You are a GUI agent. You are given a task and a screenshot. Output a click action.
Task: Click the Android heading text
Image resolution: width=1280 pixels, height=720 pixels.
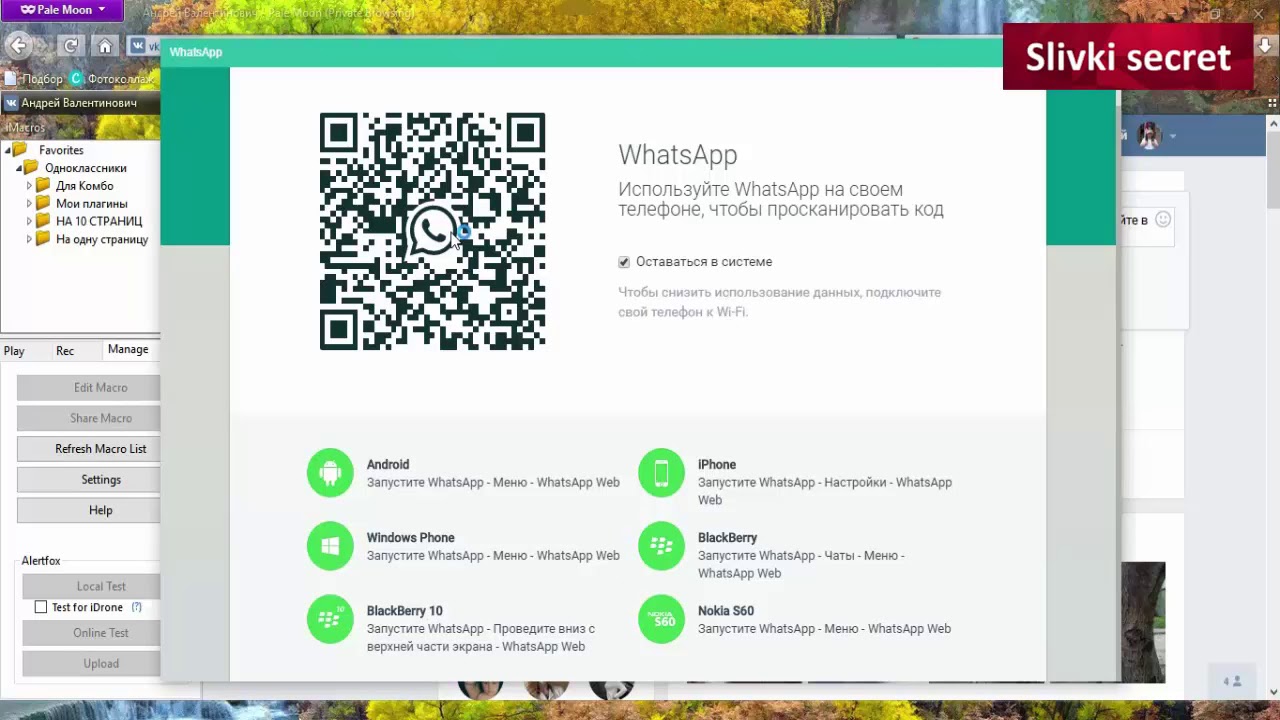(388, 465)
